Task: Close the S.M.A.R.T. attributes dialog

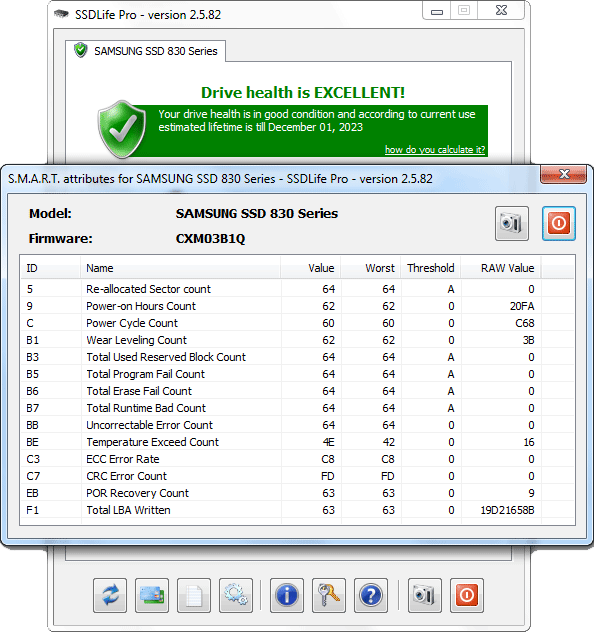Action: click(x=563, y=174)
